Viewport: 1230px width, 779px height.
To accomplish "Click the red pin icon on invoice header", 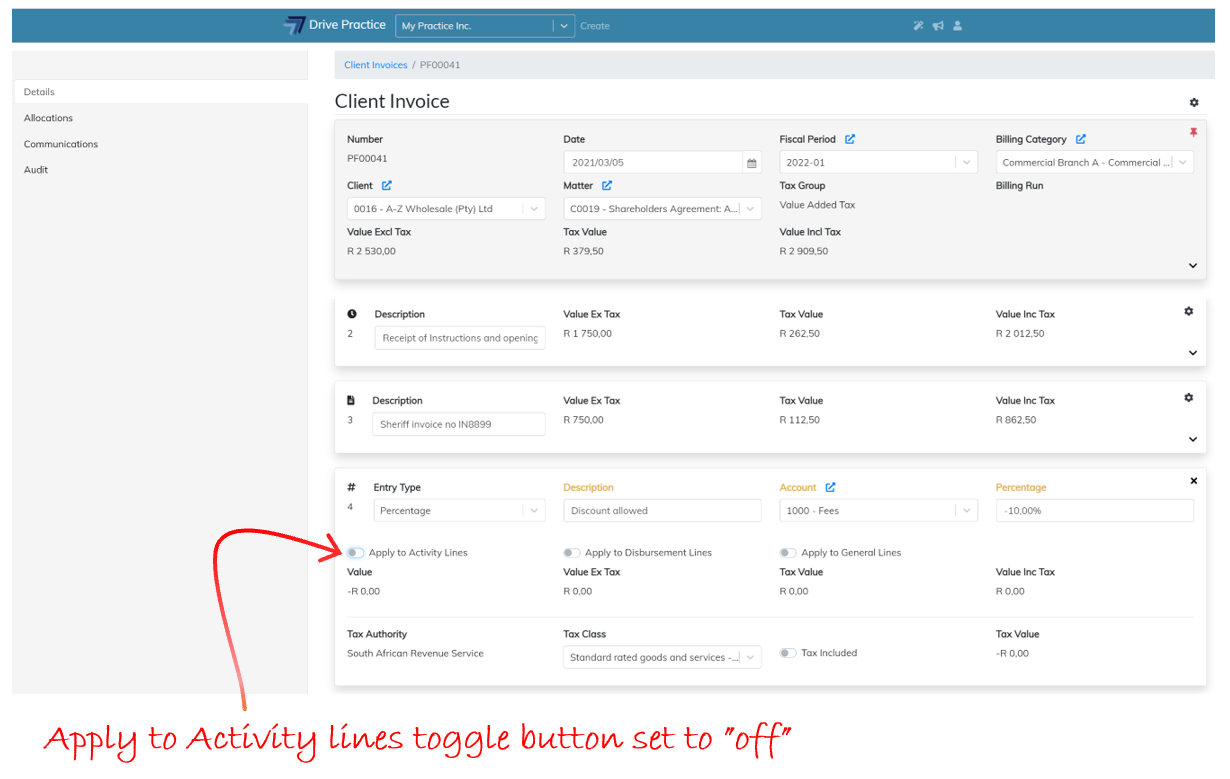I will coord(1193,133).
